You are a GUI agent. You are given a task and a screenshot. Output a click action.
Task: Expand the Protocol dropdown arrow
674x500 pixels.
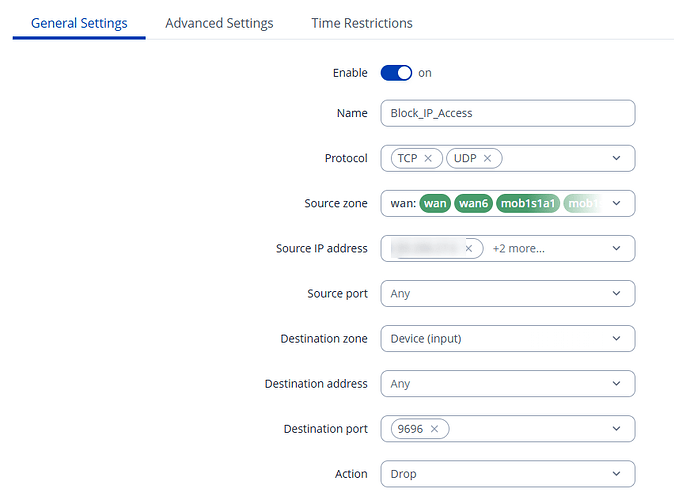(615, 159)
